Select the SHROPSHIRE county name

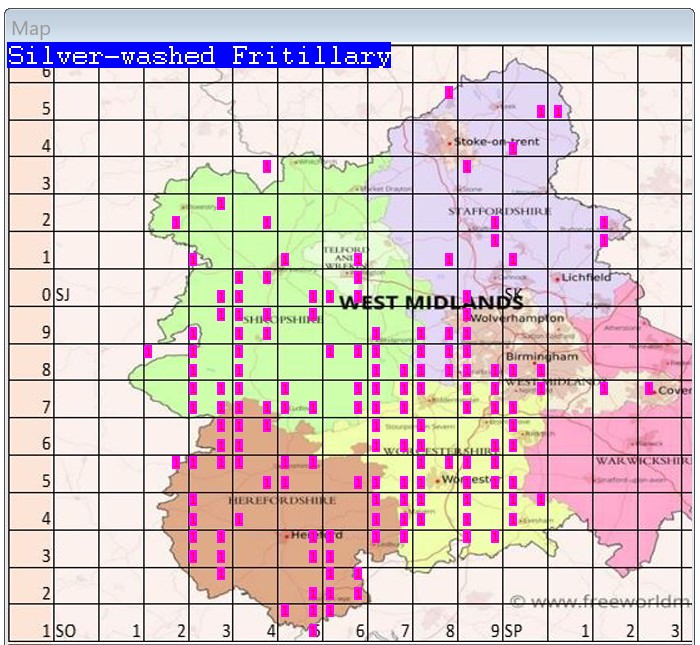click(270, 333)
